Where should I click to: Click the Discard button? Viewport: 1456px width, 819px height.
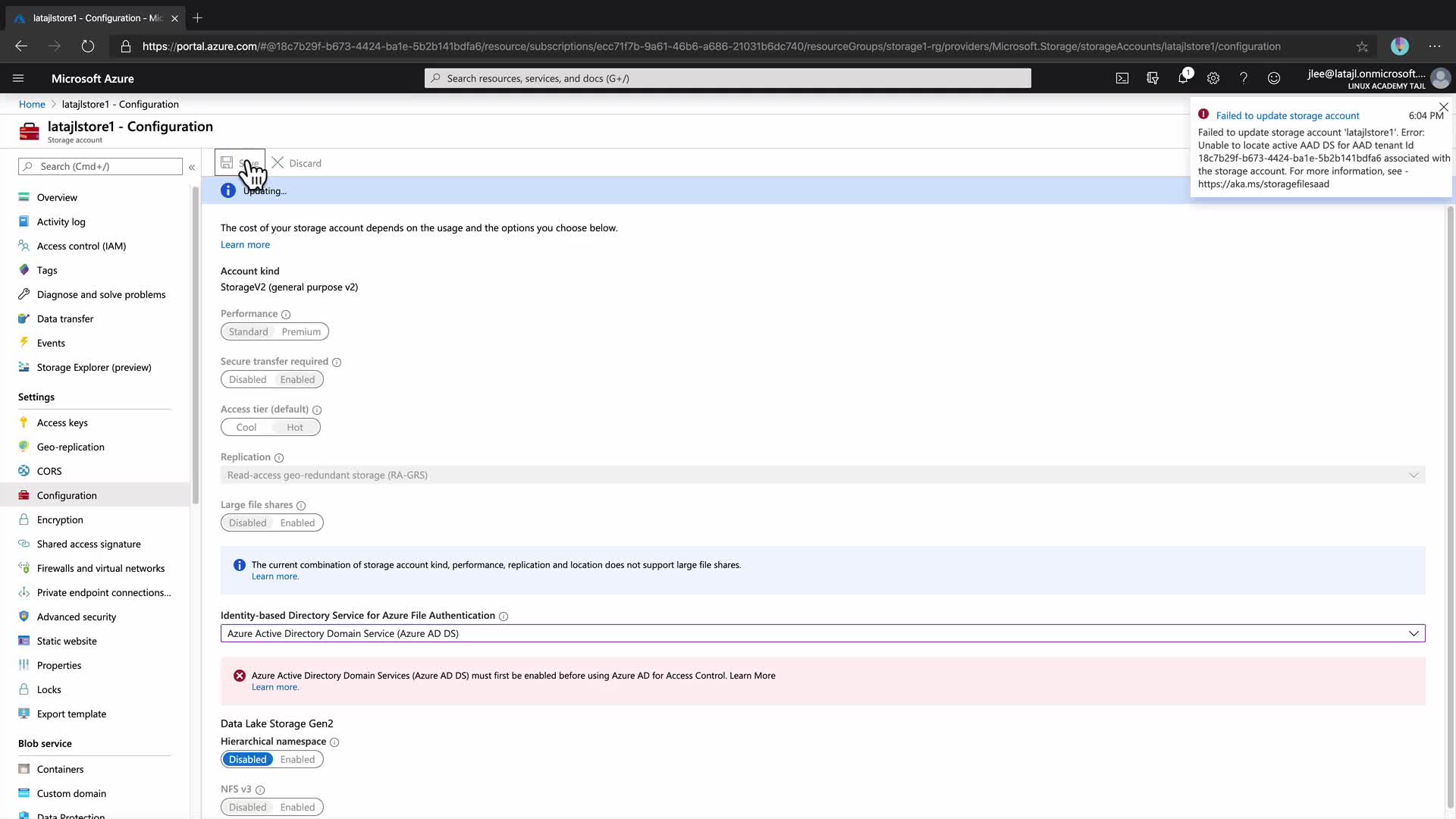[x=297, y=163]
